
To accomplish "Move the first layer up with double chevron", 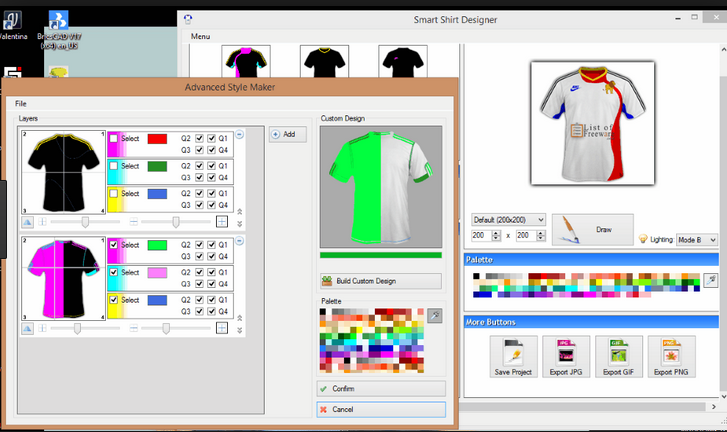I will tap(240, 212).
